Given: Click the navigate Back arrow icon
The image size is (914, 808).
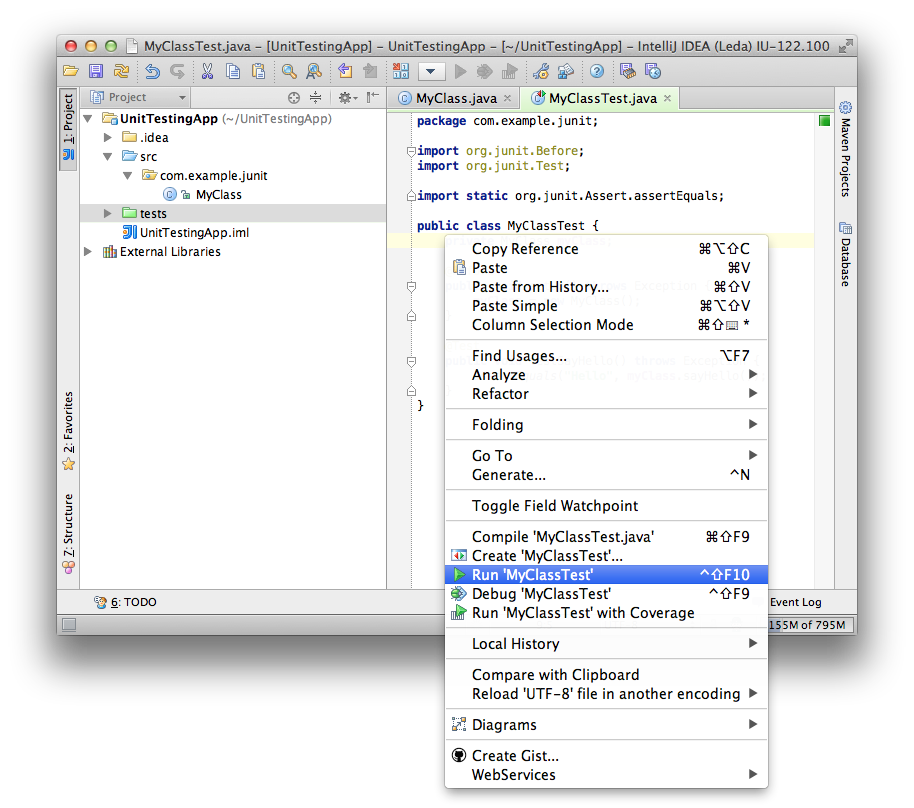Looking at the screenshot, I should click(345, 71).
